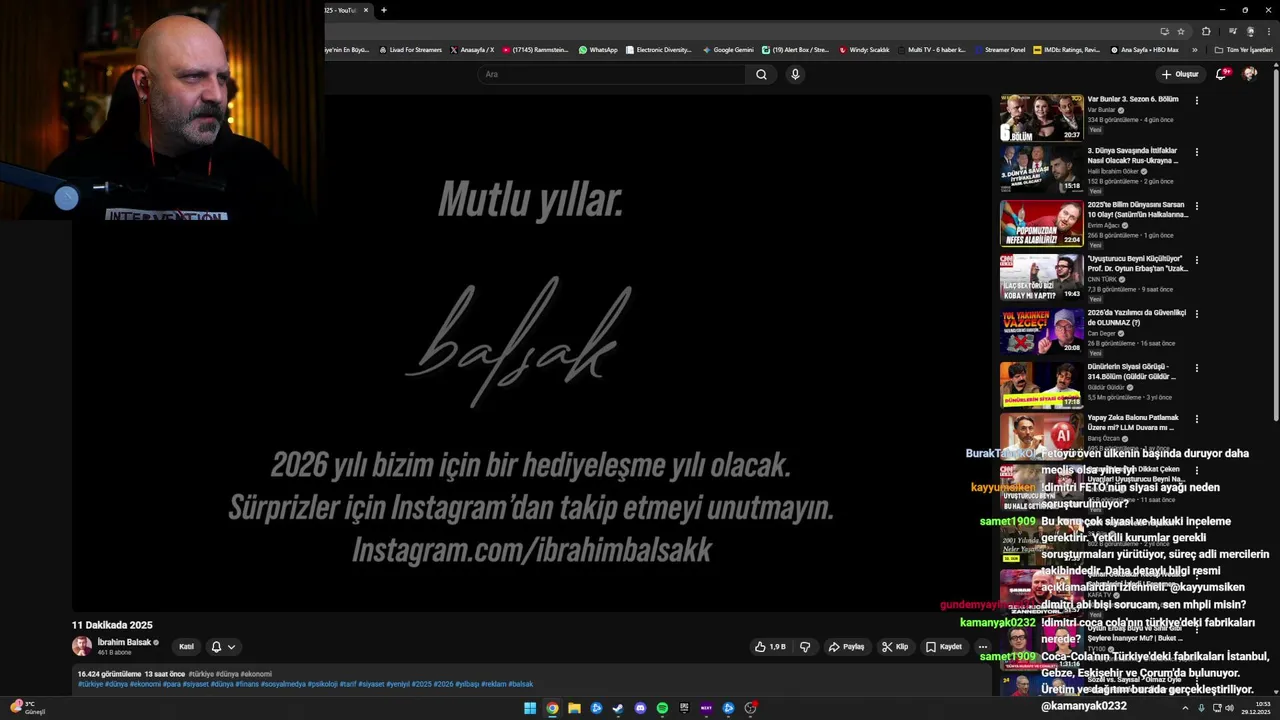The width and height of the screenshot is (1280, 720).
Task: Open Tüm Yer İşaretleri bookmarks folder
Action: tap(1243, 49)
